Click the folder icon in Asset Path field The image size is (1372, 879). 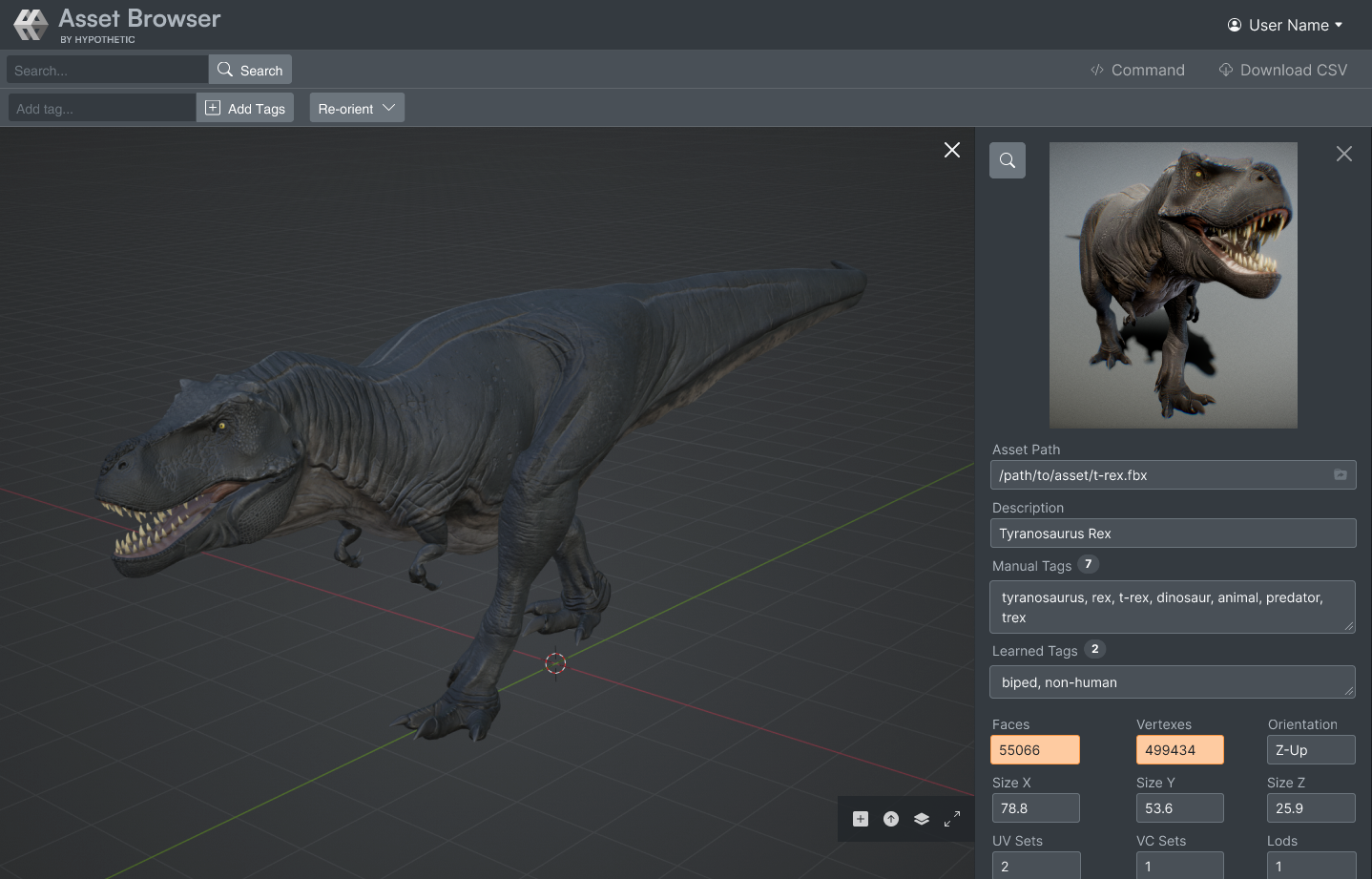(x=1340, y=474)
